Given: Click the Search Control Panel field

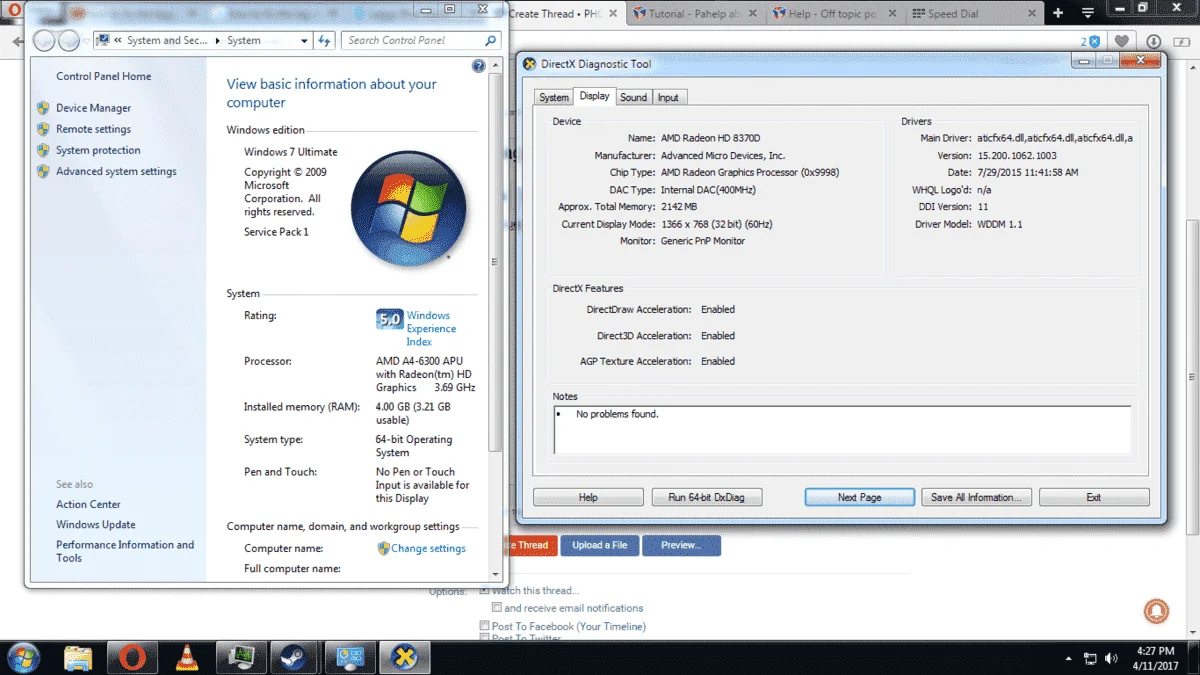Looking at the screenshot, I should 421,40.
